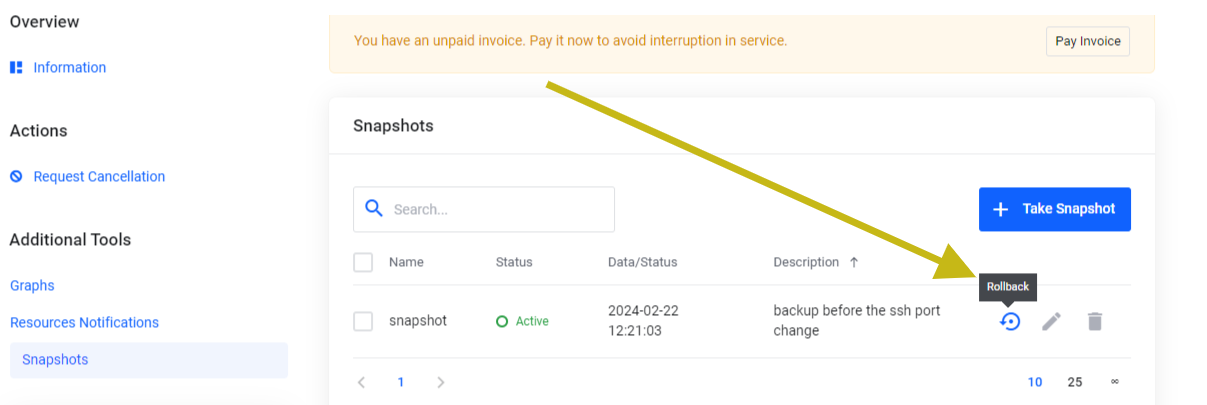Screen dimensions: 1207x405
Task: Click the Information grid icon in sidebar
Action: [x=16, y=67]
